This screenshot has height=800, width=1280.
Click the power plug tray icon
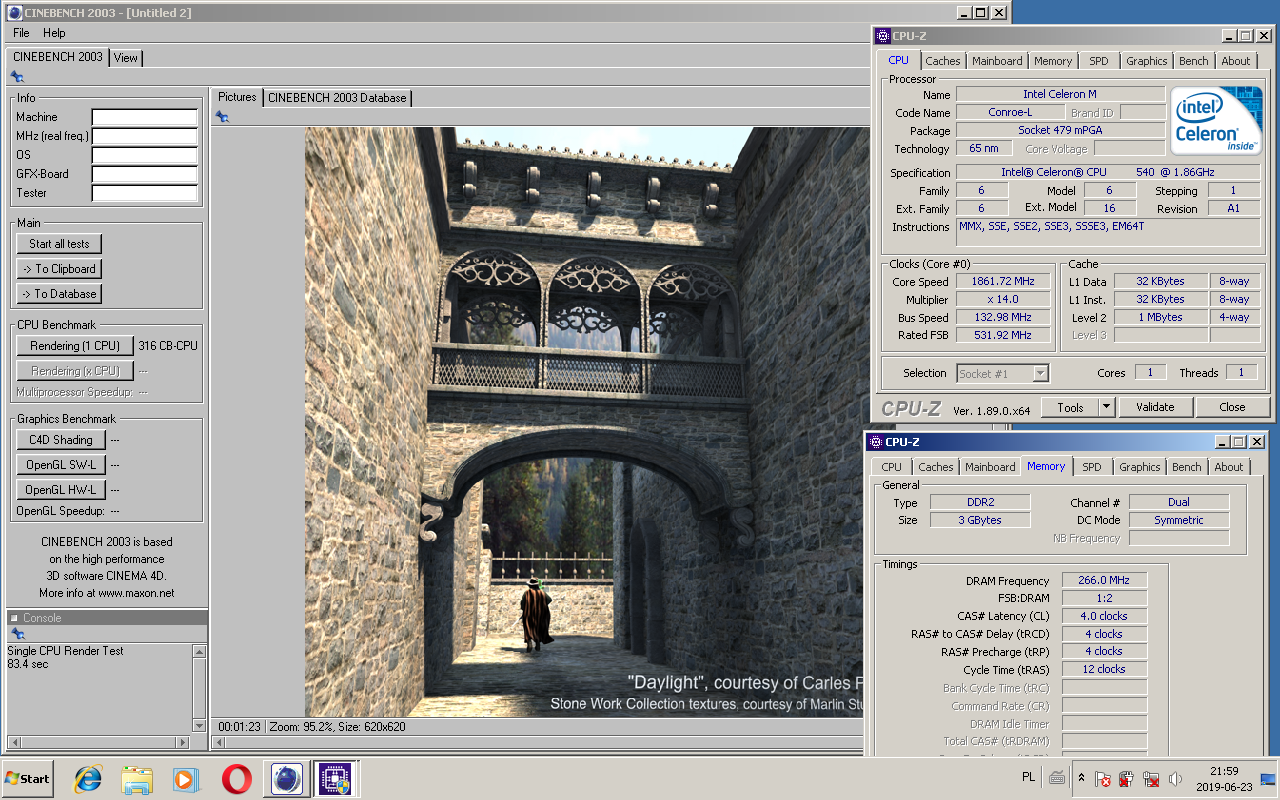pyautogui.click(x=1127, y=778)
